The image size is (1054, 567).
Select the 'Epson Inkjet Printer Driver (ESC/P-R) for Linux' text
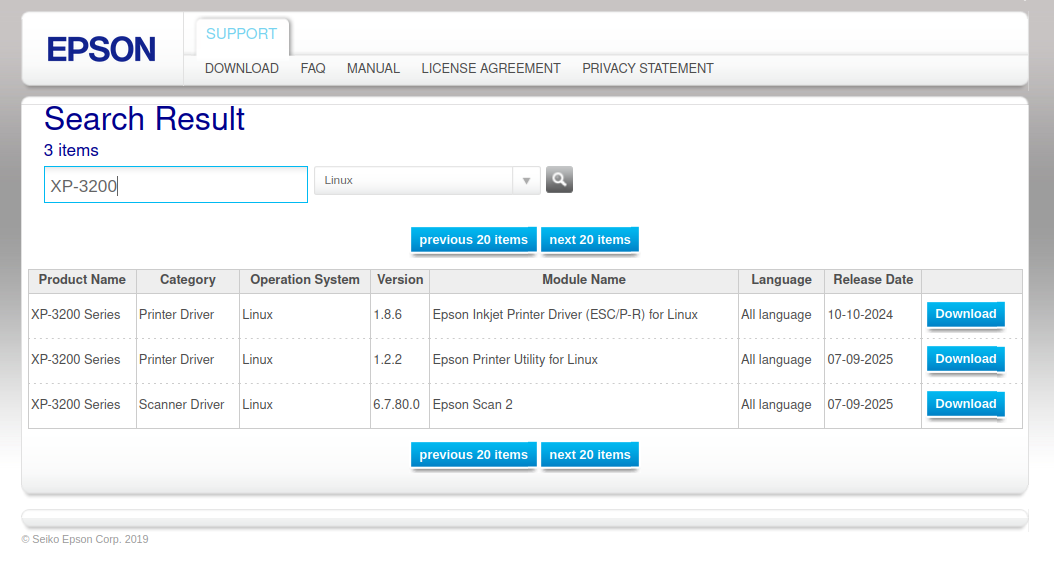click(x=565, y=314)
